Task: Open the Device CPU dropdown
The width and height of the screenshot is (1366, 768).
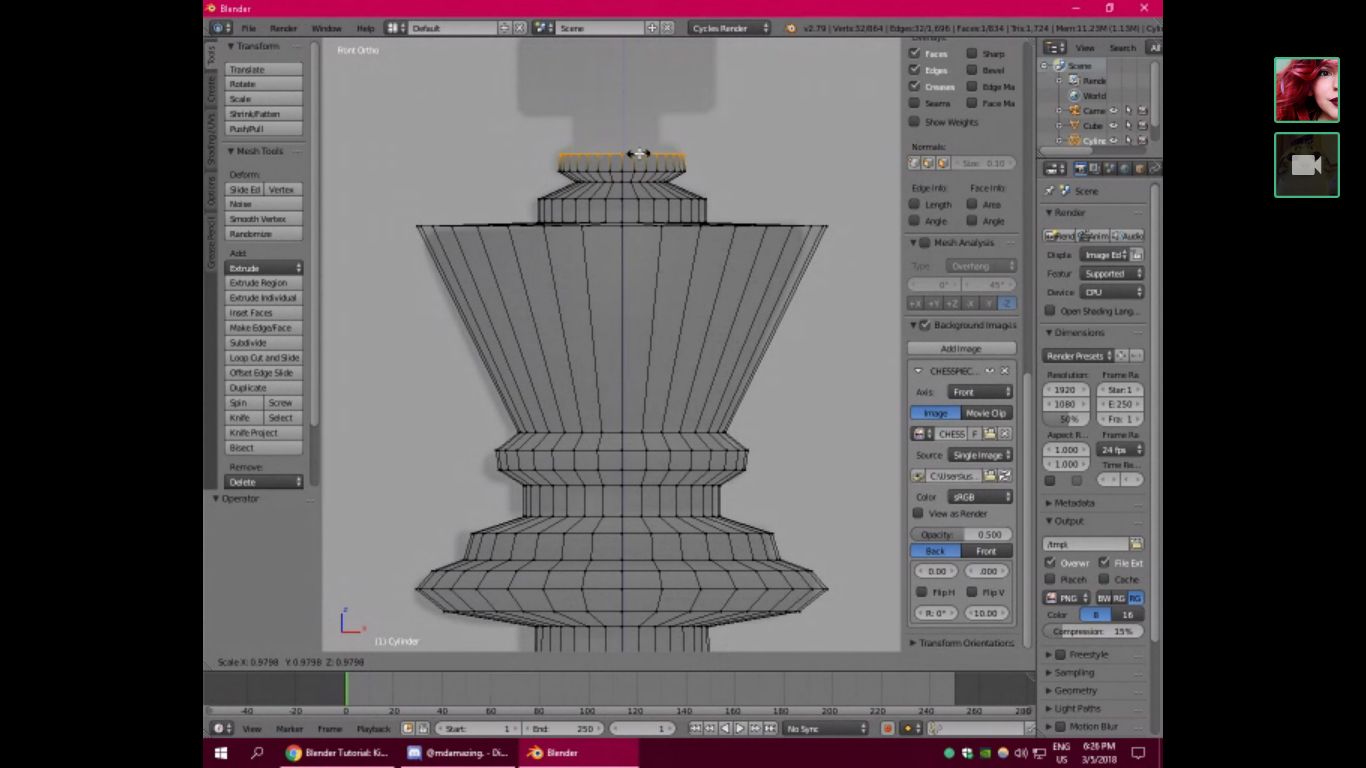Action: (x=1112, y=292)
